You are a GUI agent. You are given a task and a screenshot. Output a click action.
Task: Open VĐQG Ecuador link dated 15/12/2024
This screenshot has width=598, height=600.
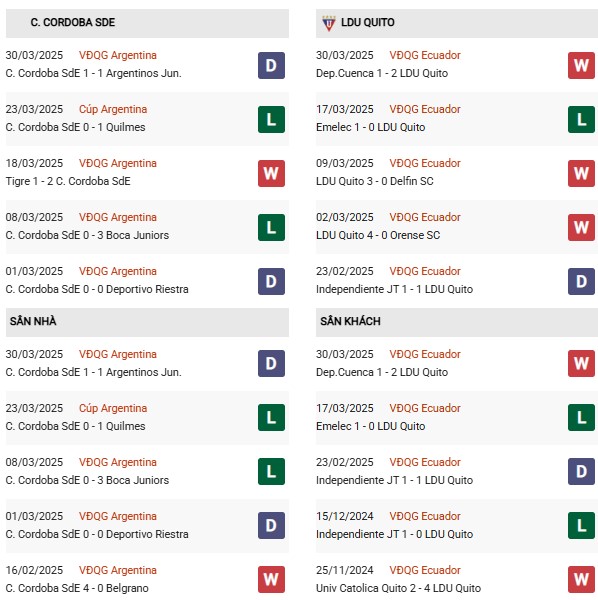click(x=425, y=516)
